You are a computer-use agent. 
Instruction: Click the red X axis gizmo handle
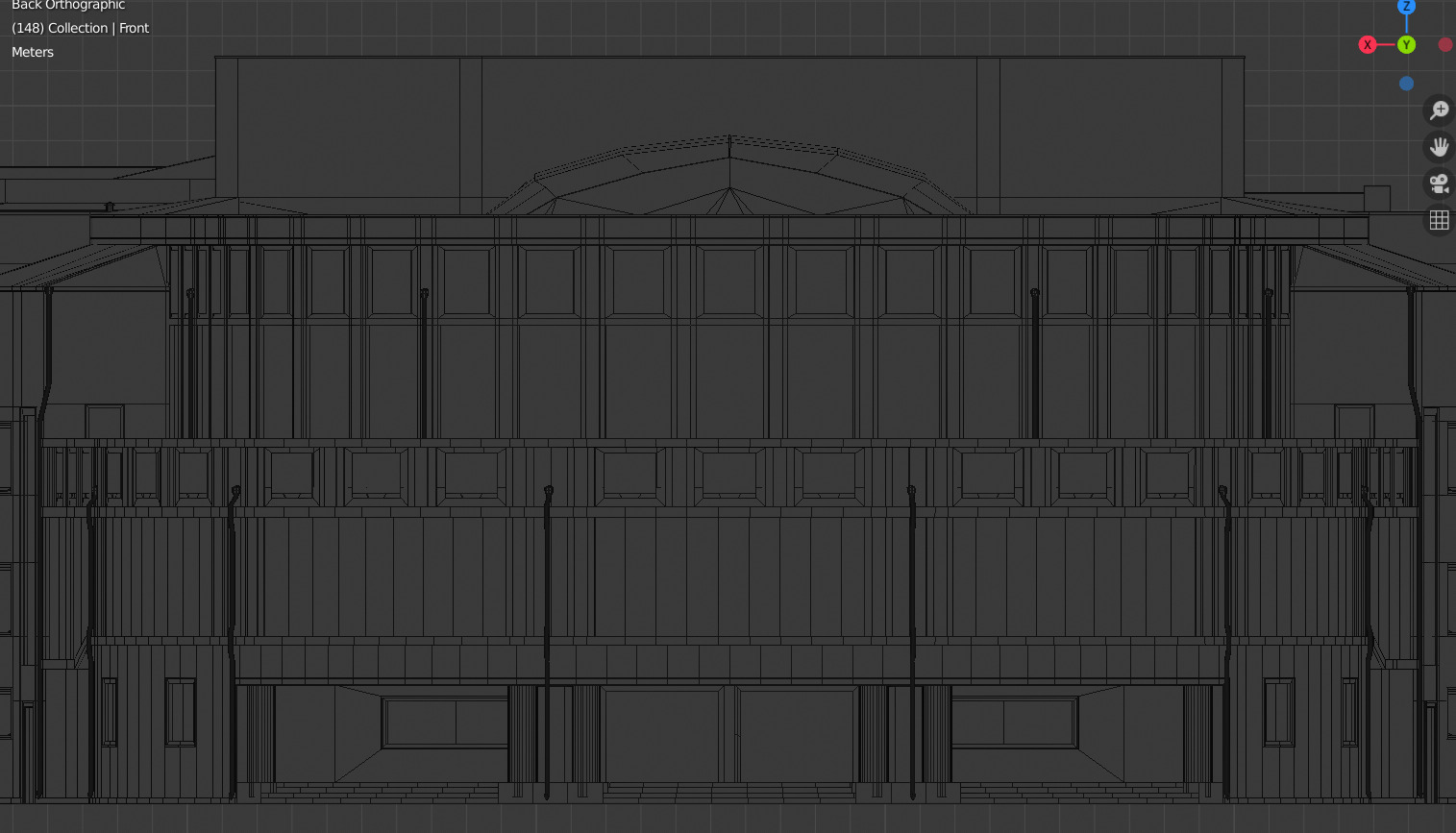[x=1367, y=44]
